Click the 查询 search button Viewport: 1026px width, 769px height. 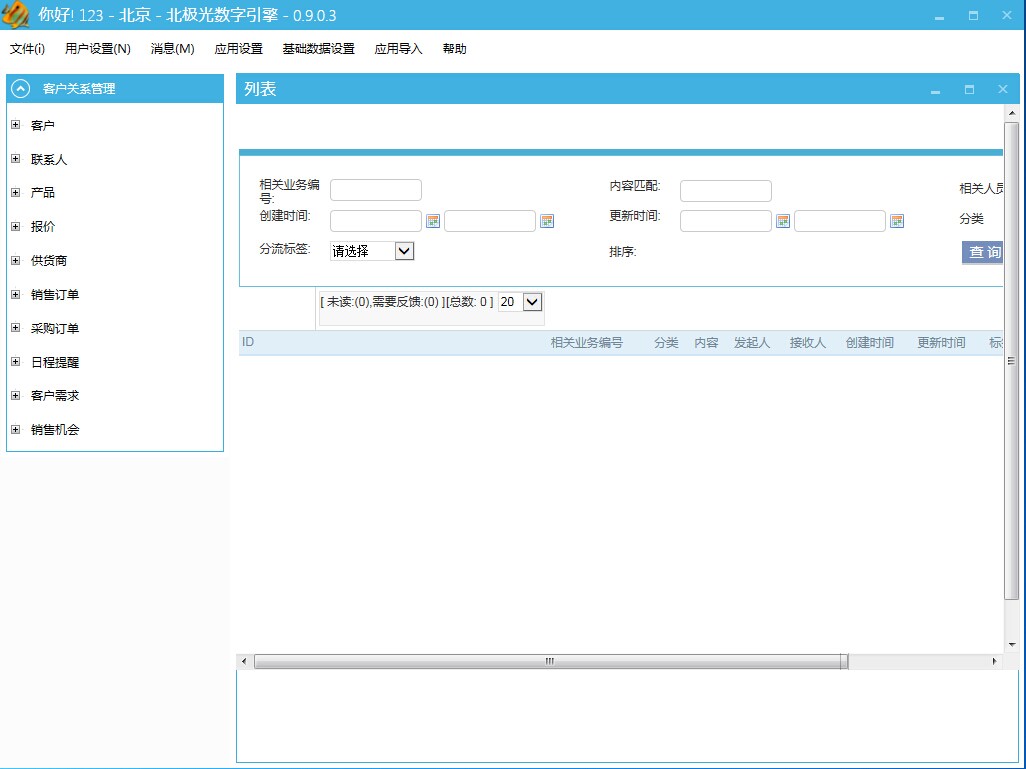pos(982,252)
